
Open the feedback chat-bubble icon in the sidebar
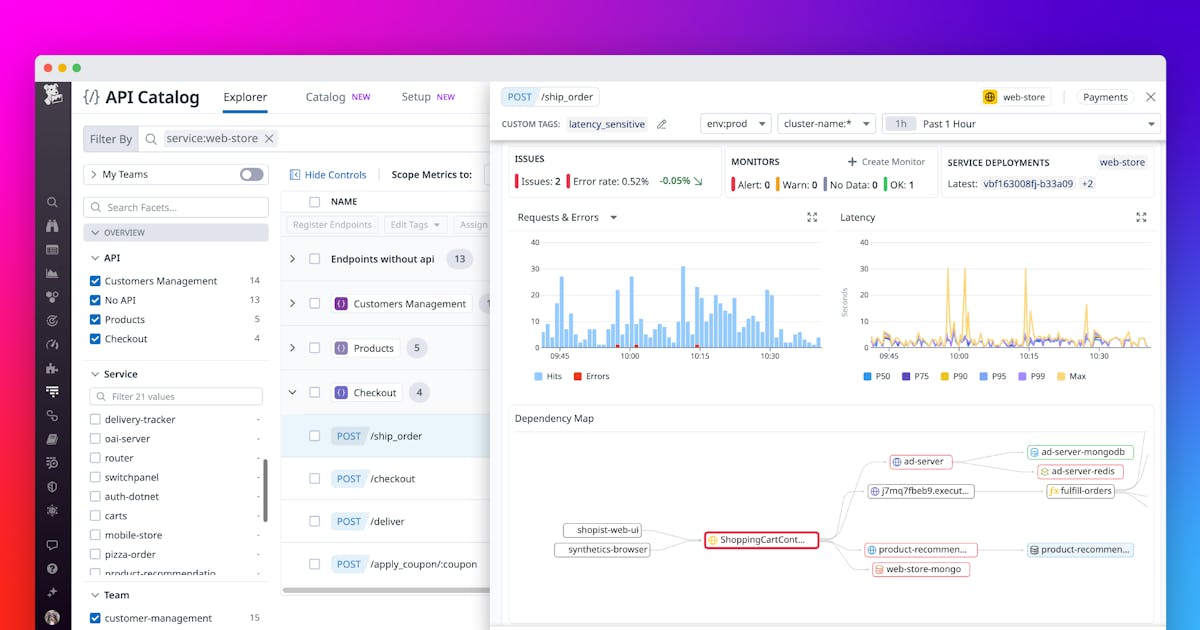click(x=52, y=545)
